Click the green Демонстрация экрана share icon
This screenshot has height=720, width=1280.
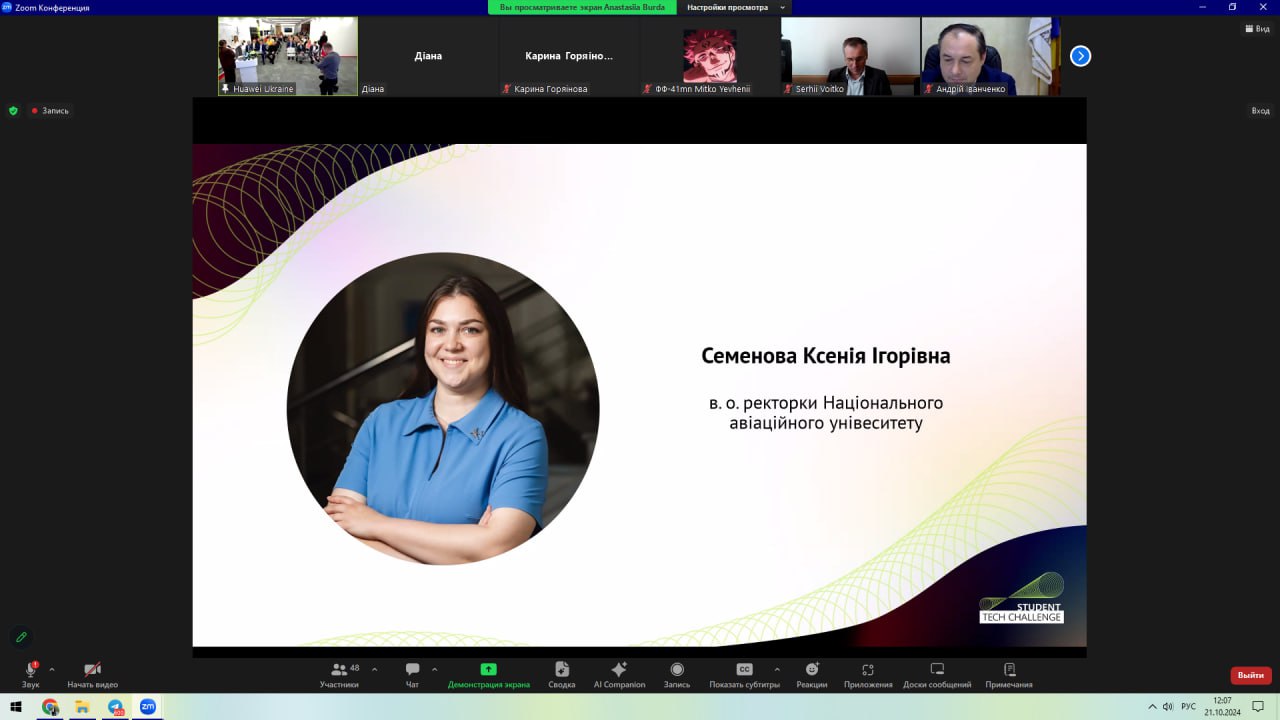coord(488,669)
